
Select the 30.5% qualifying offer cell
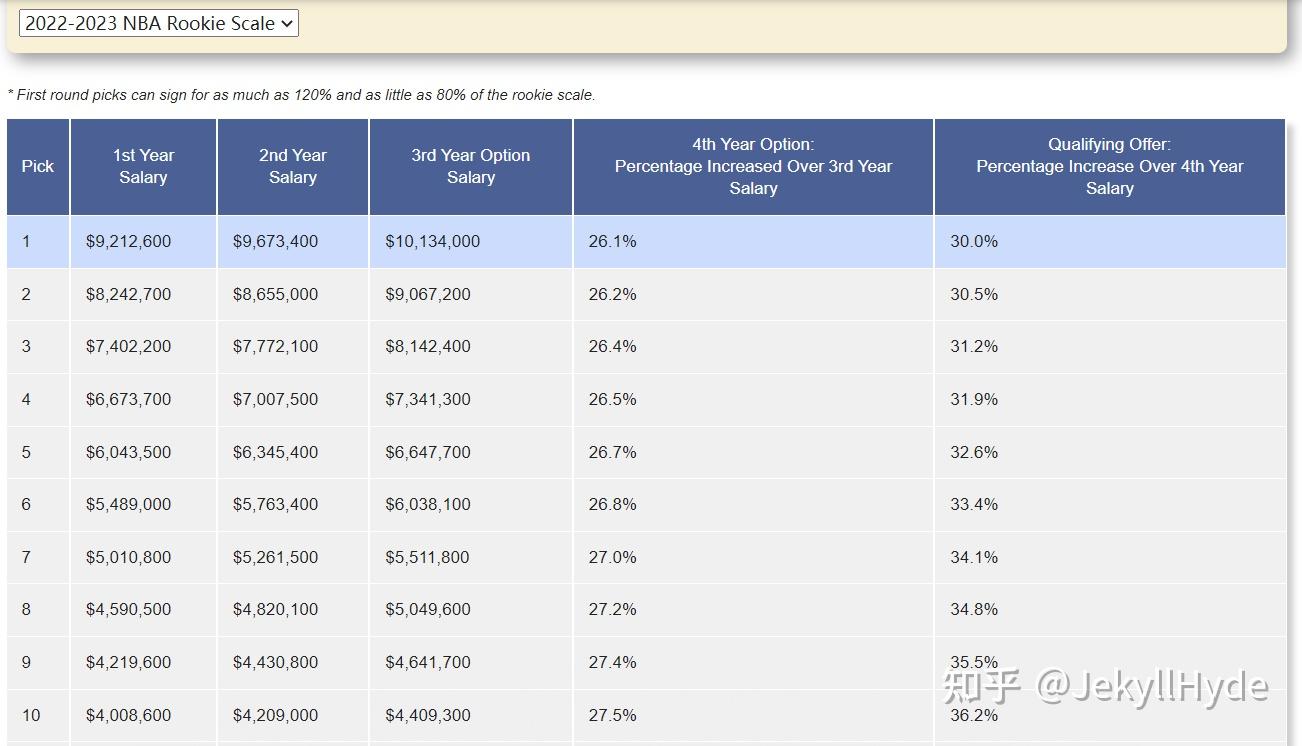pos(1110,294)
